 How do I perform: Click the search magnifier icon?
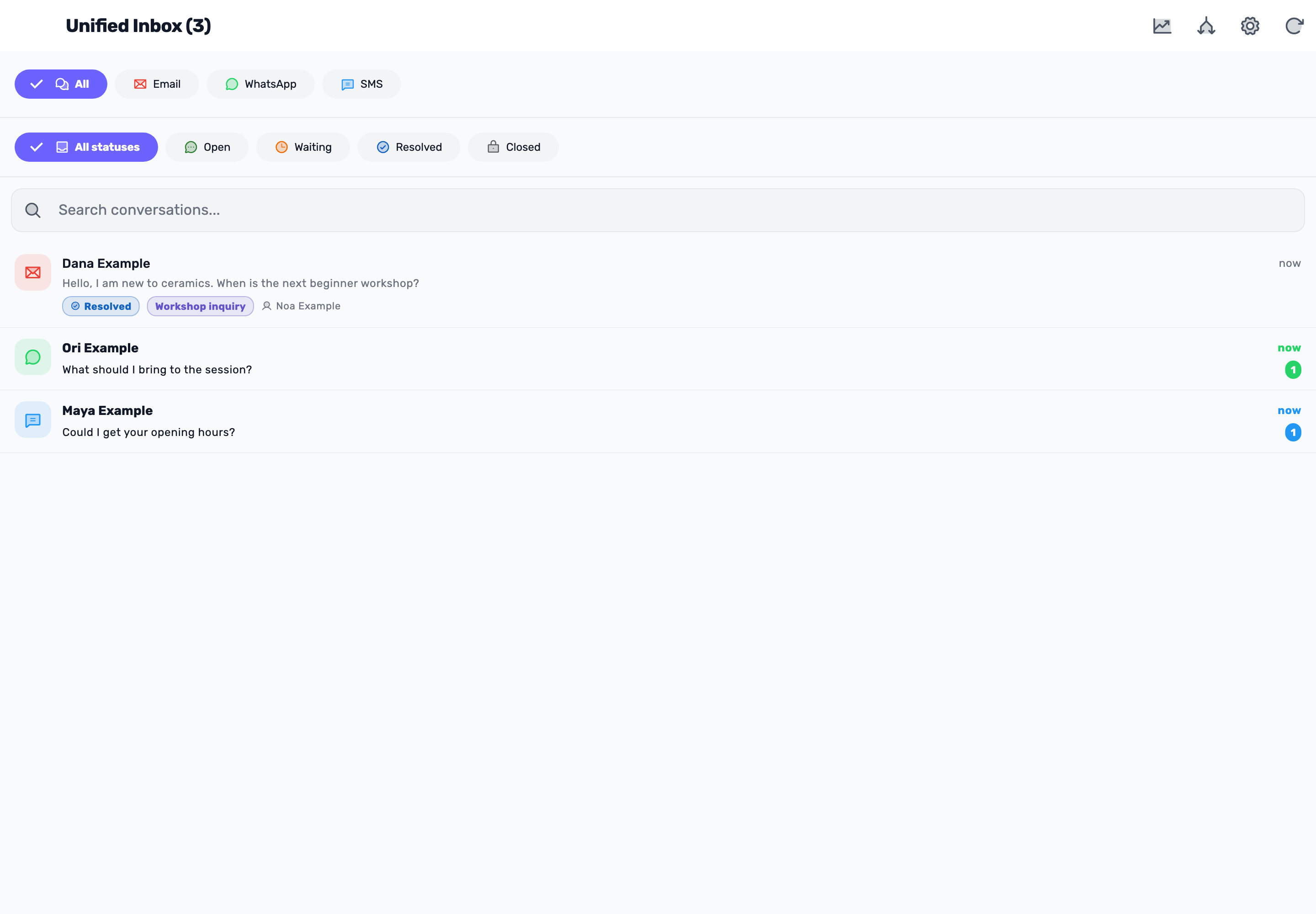pos(33,210)
